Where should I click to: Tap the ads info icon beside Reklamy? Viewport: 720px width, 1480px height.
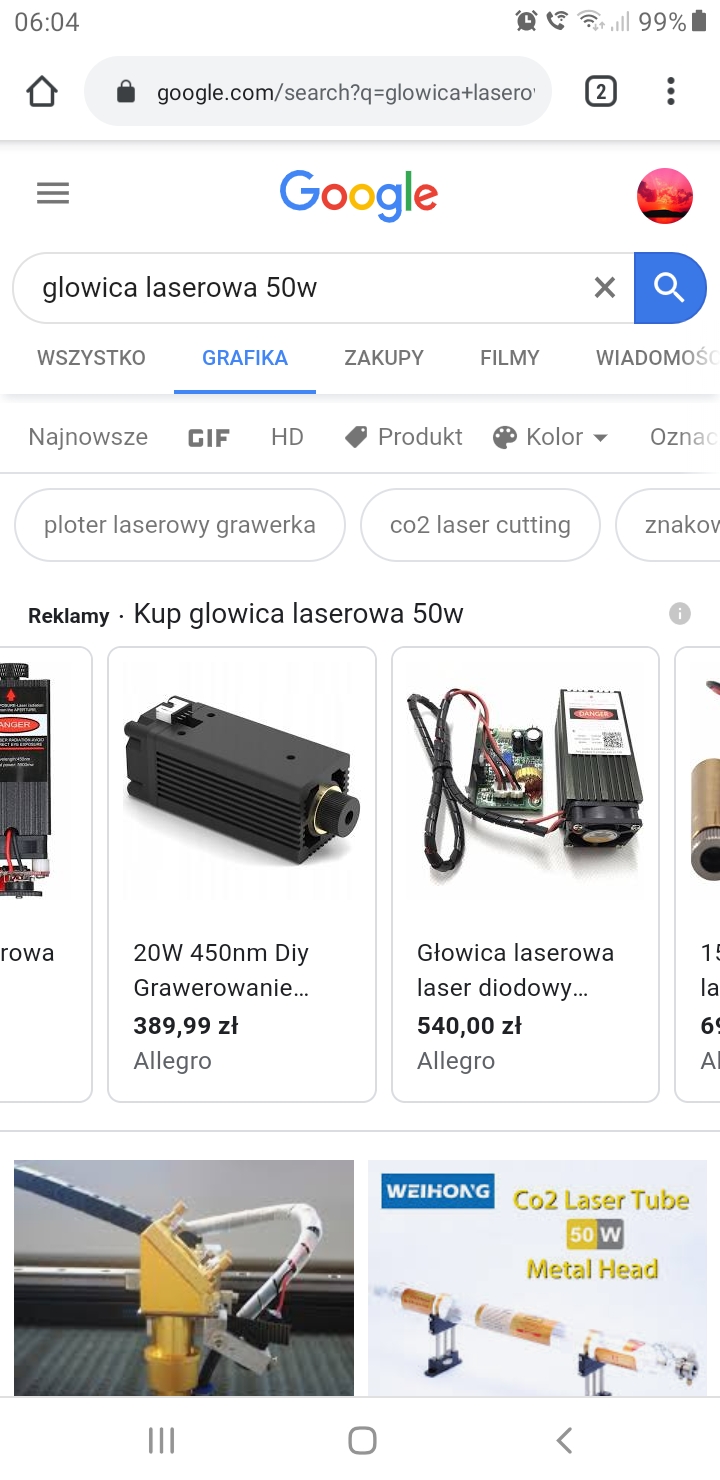[680, 613]
